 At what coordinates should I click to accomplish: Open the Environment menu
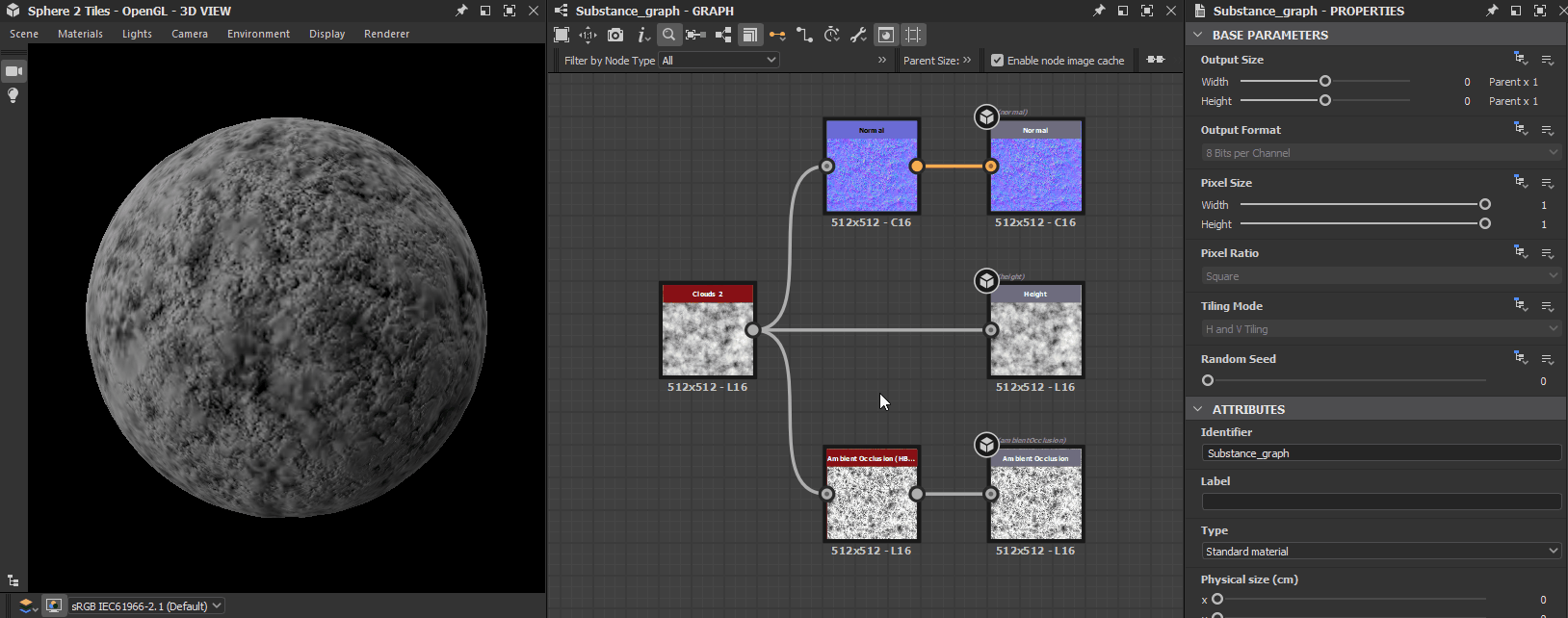(x=258, y=34)
